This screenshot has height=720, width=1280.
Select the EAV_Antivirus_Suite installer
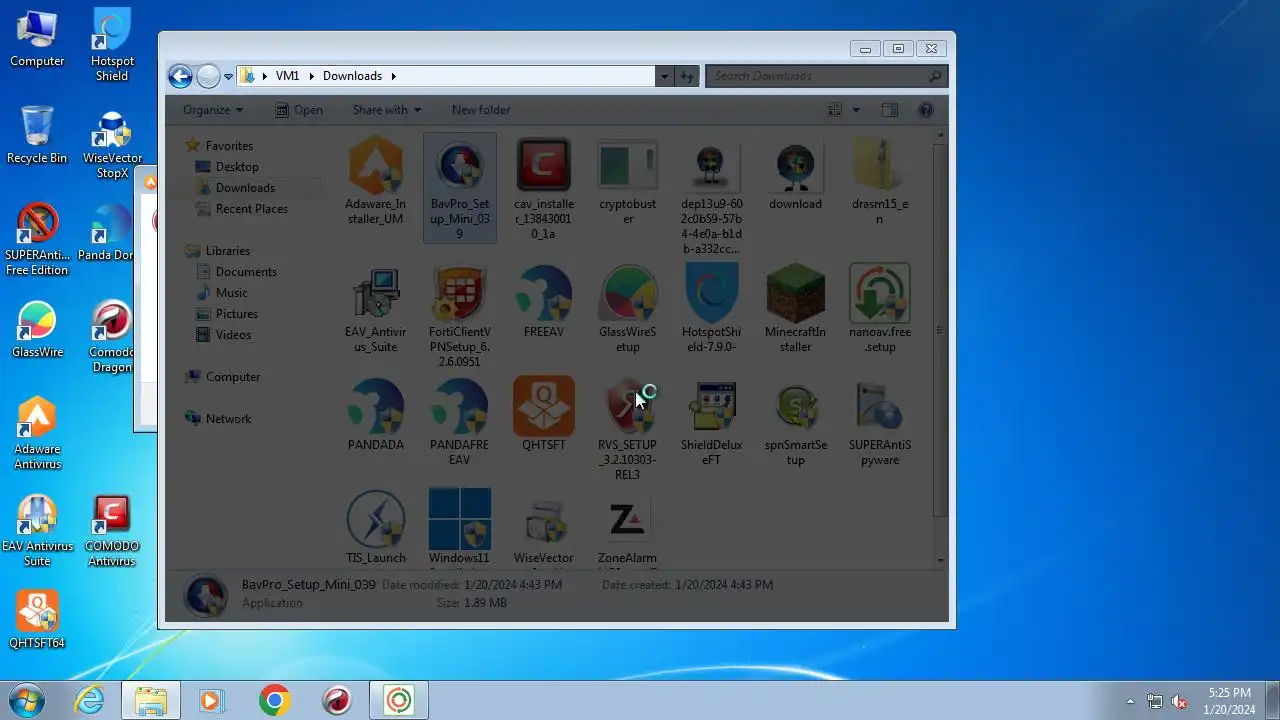coord(375,311)
